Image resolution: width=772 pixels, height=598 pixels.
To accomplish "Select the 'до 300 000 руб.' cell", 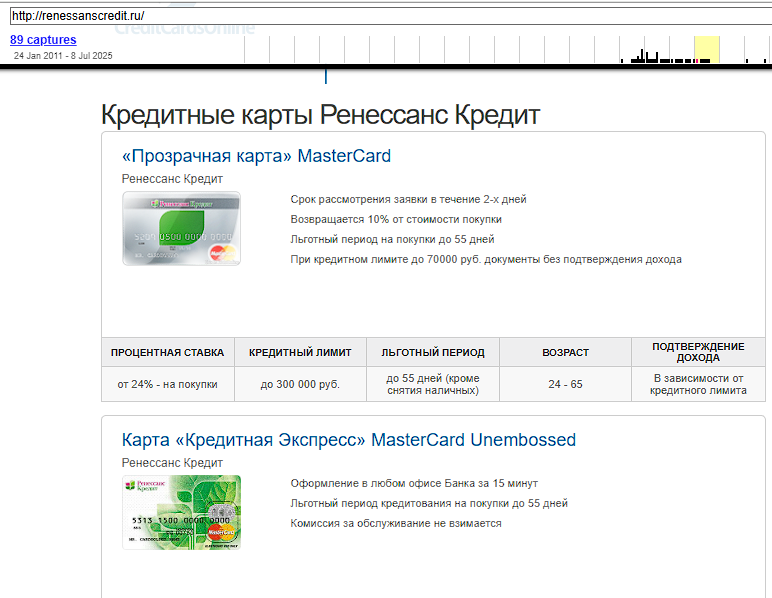I will point(300,384).
